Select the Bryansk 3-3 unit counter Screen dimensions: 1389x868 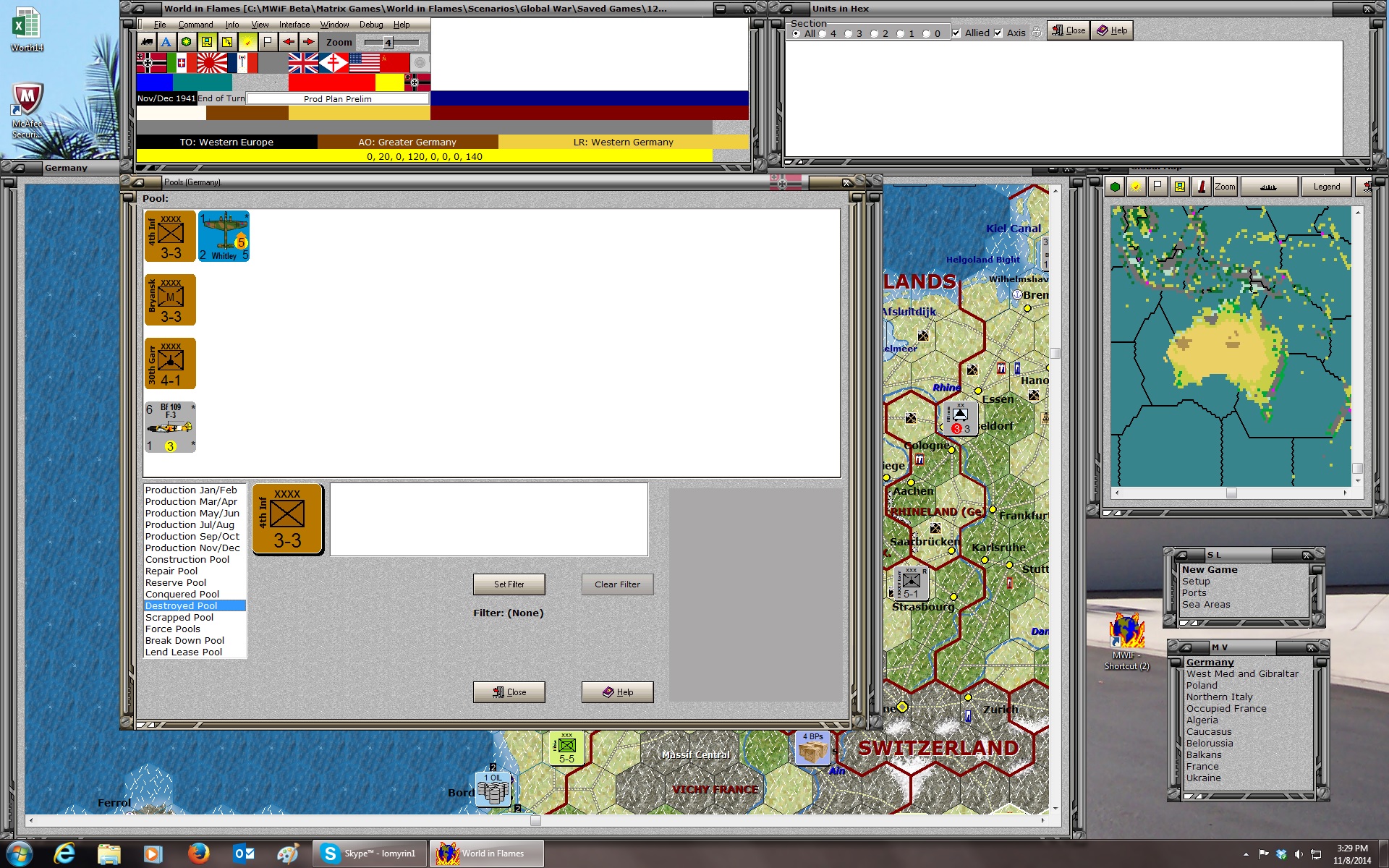pyautogui.click(x=170, y=300)
